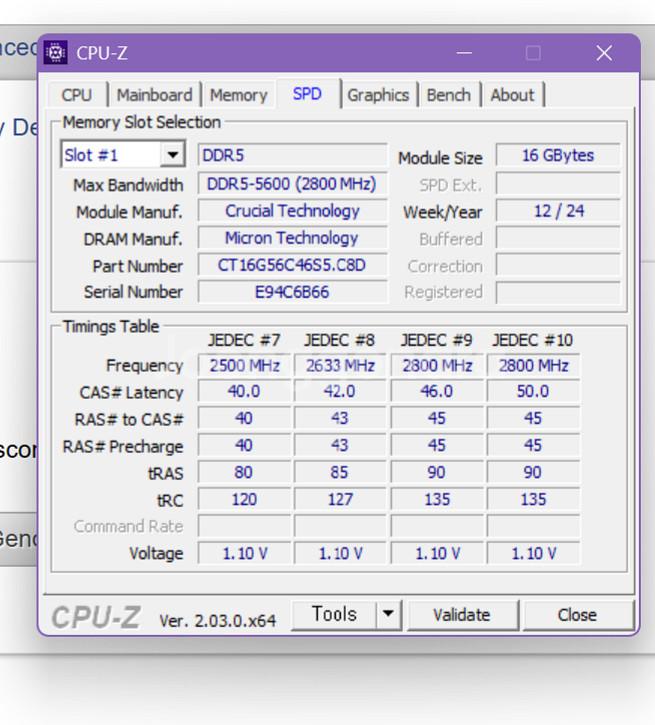Click the JEDEC #10 column header
Viewport: 655px width, 725px height.
click(x=533, y=340)
